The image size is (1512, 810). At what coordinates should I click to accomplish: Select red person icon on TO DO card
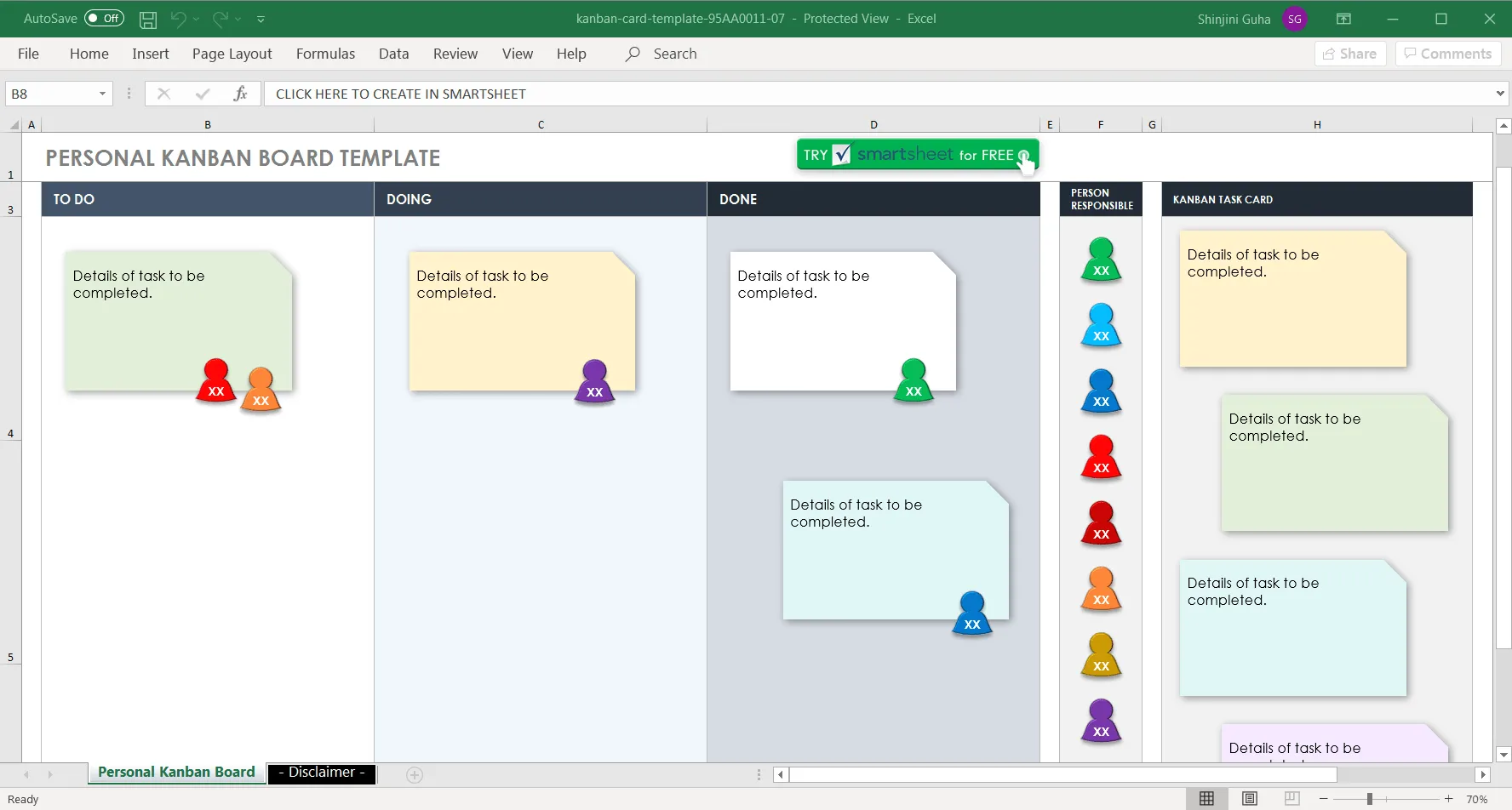pos(216,380)
